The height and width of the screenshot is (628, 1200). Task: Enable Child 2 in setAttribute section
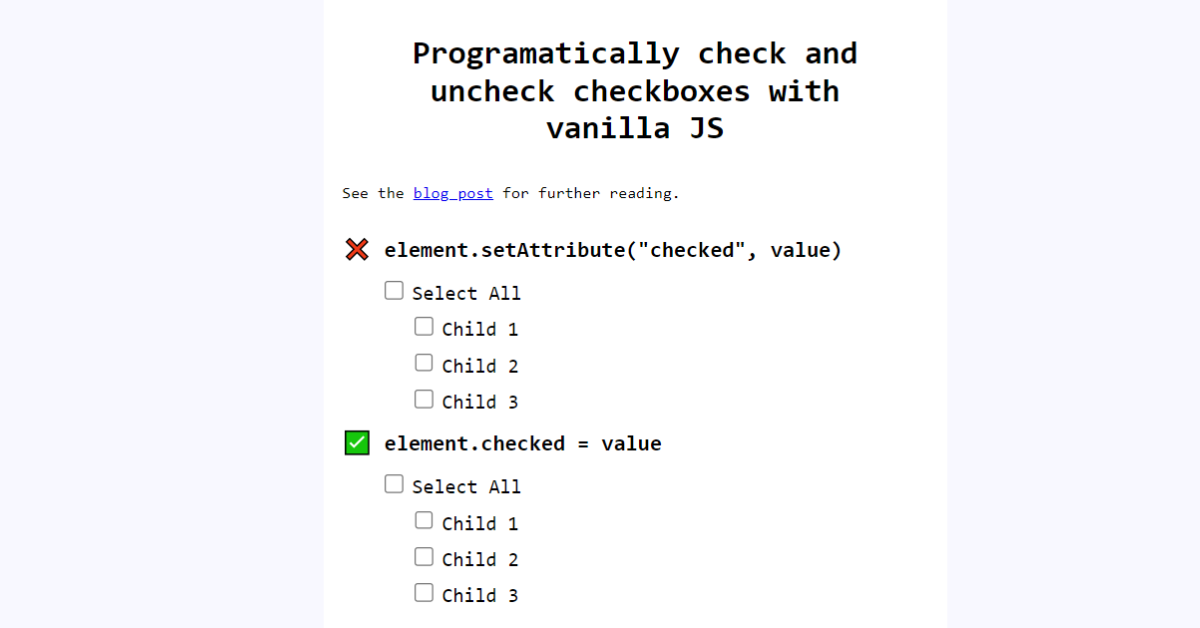[x=424, y=363]
